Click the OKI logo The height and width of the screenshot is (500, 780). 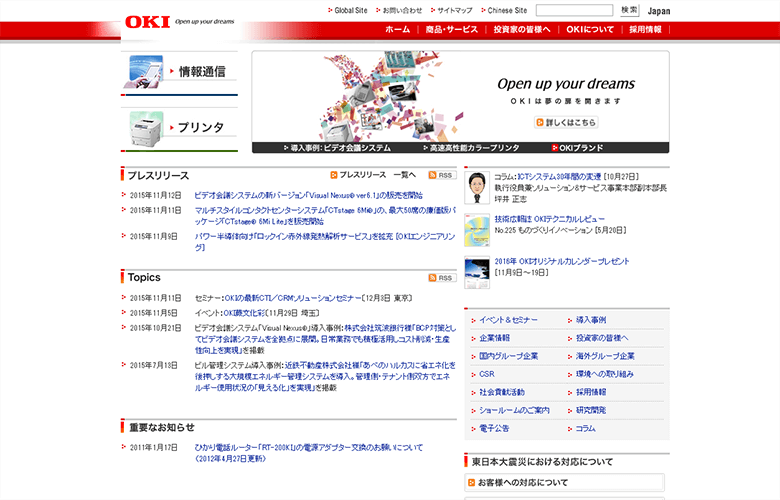click(x=148, y=22)
